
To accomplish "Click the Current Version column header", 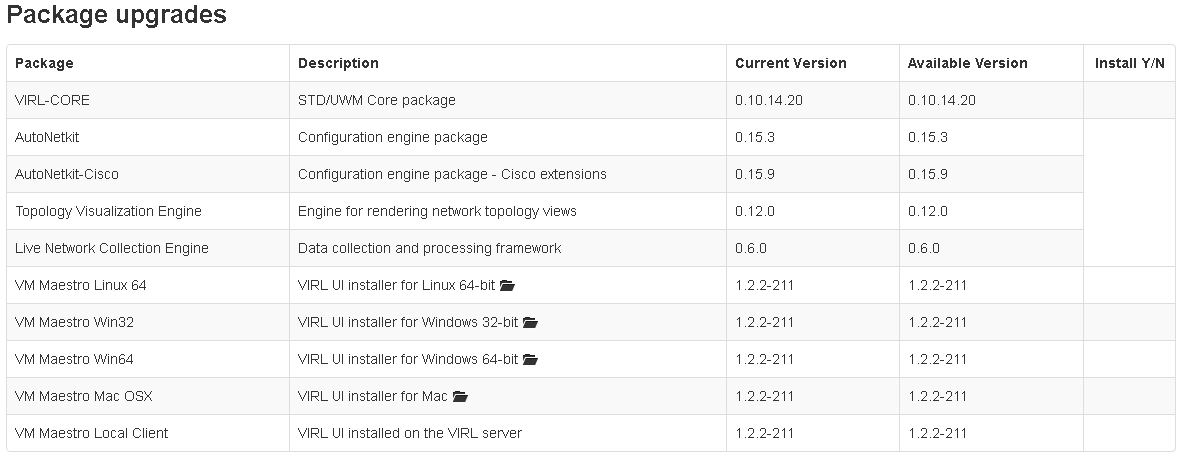I will point(791,63).
